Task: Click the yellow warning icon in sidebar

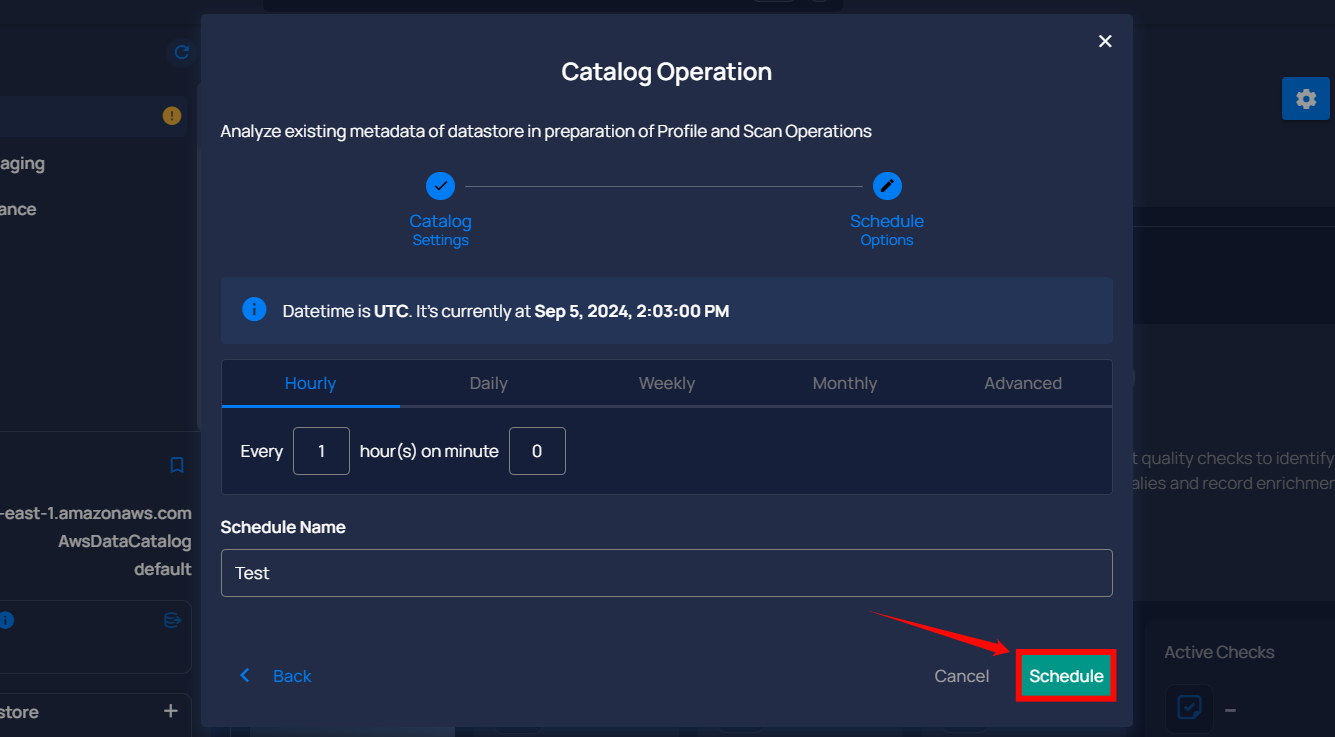Action: (172, 116)
